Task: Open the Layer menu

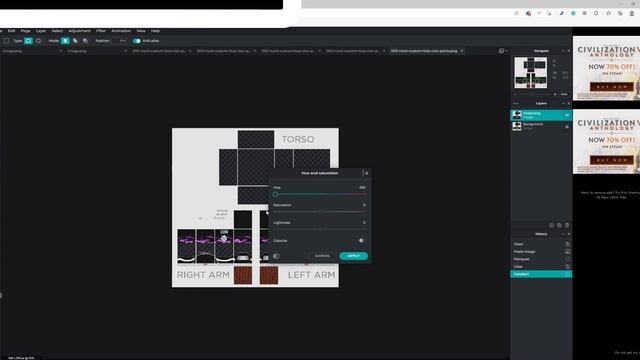Action: point(41,31)
